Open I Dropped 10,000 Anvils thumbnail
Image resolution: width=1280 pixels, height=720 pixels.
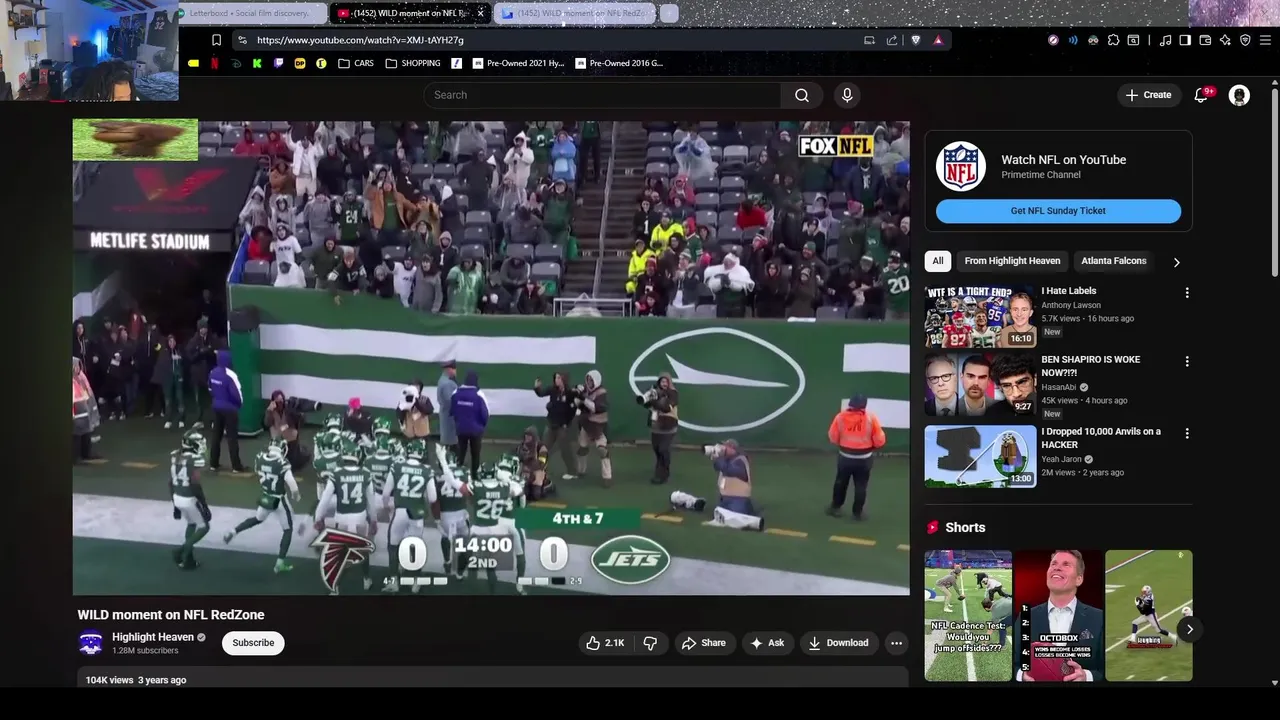coord(980,457)
